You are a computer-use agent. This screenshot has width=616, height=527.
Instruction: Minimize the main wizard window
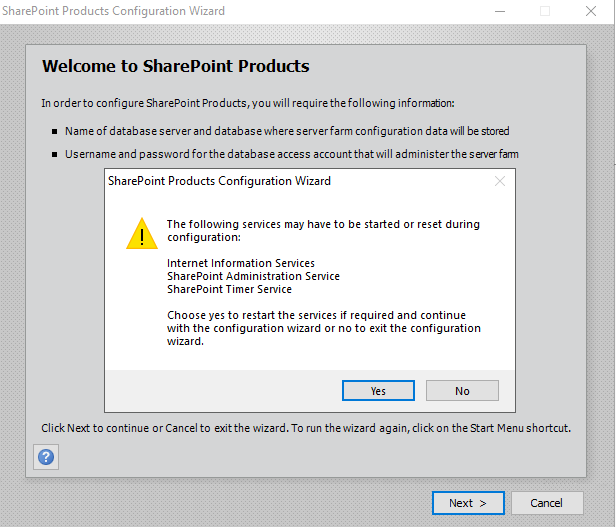(499, 11)
